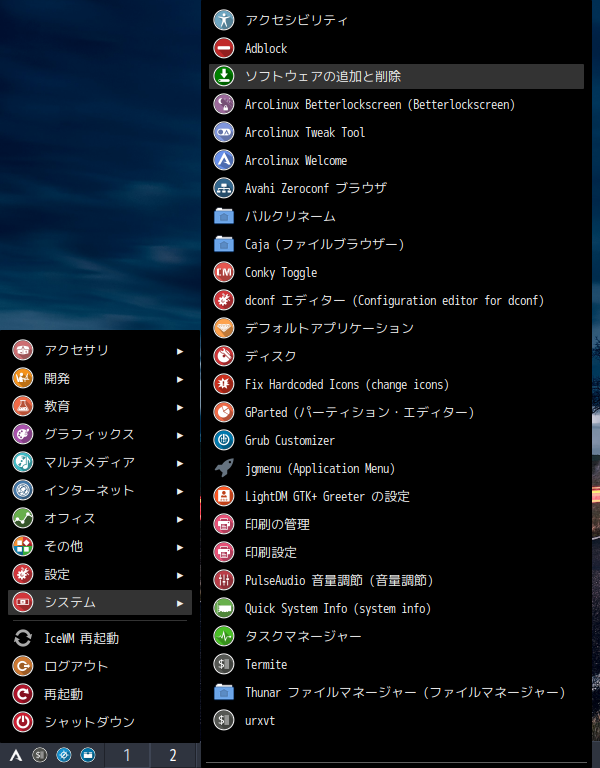Click the jgmenu rocket icon
The image size is (600, 768).
(x=224, y=468)
